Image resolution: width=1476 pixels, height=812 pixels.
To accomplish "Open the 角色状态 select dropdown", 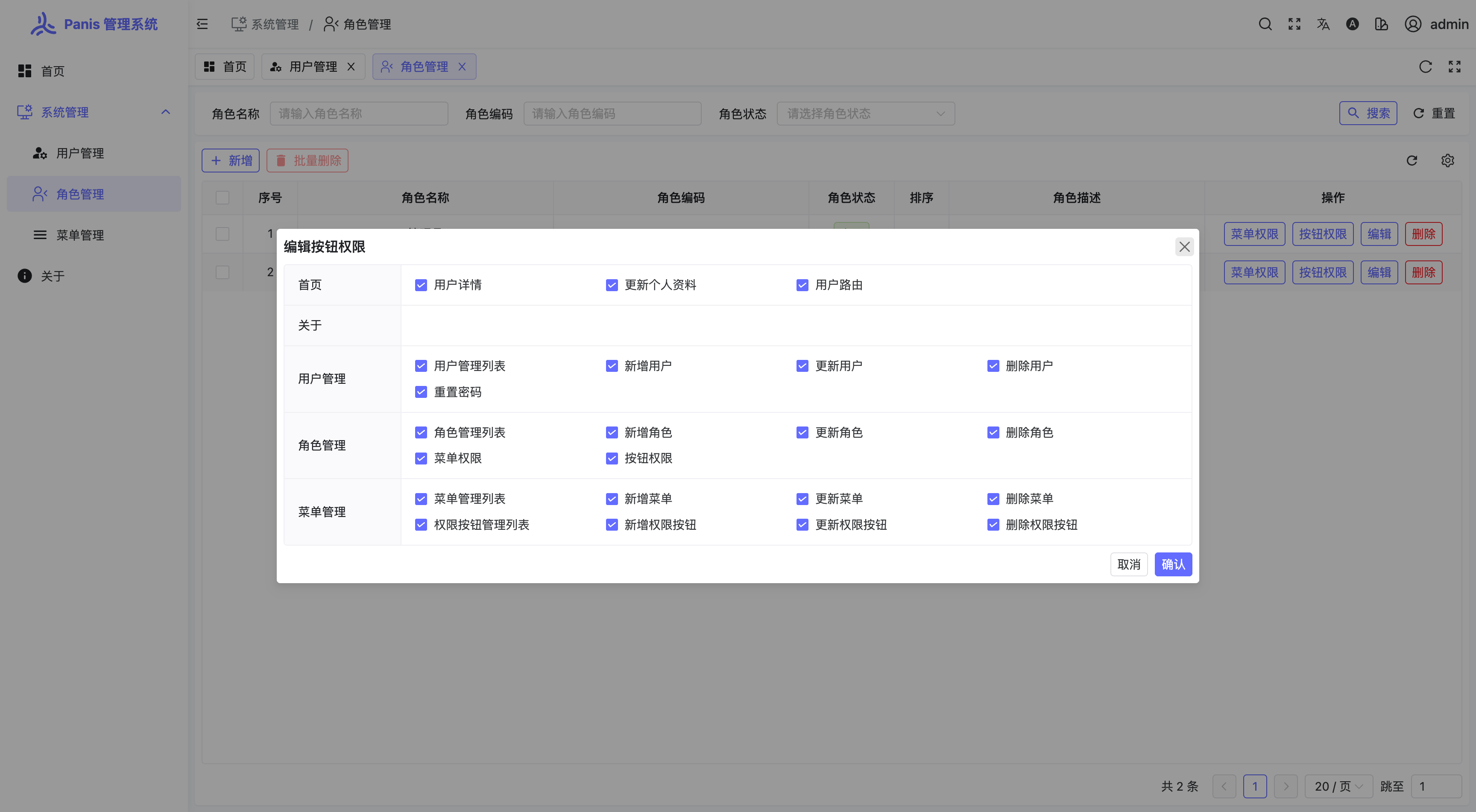I will (865, 114).
